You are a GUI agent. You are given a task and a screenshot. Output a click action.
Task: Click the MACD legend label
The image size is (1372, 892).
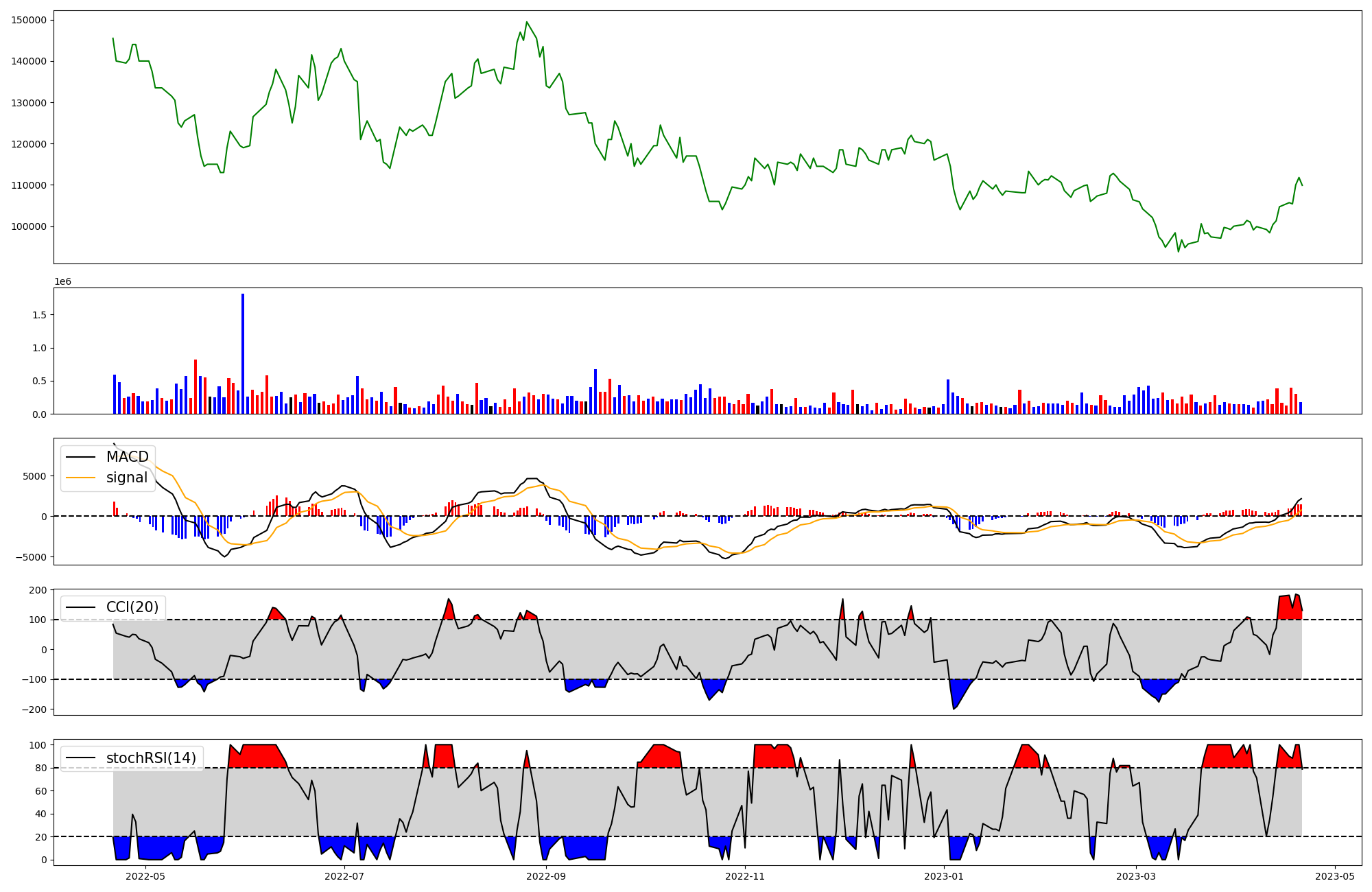(x=127, y=457)
